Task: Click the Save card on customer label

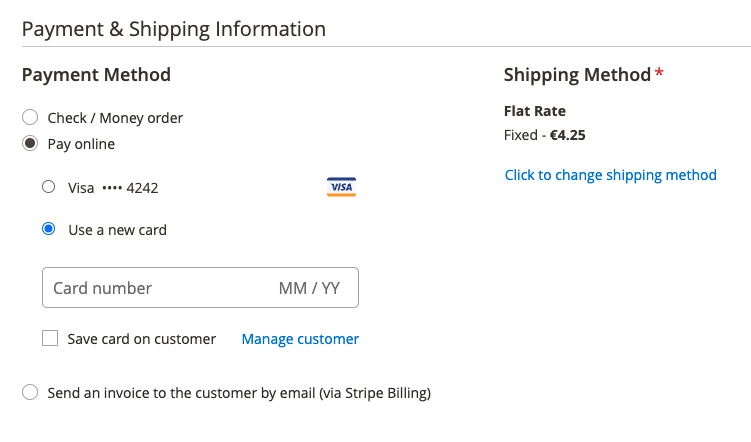Action: (142, 339)
